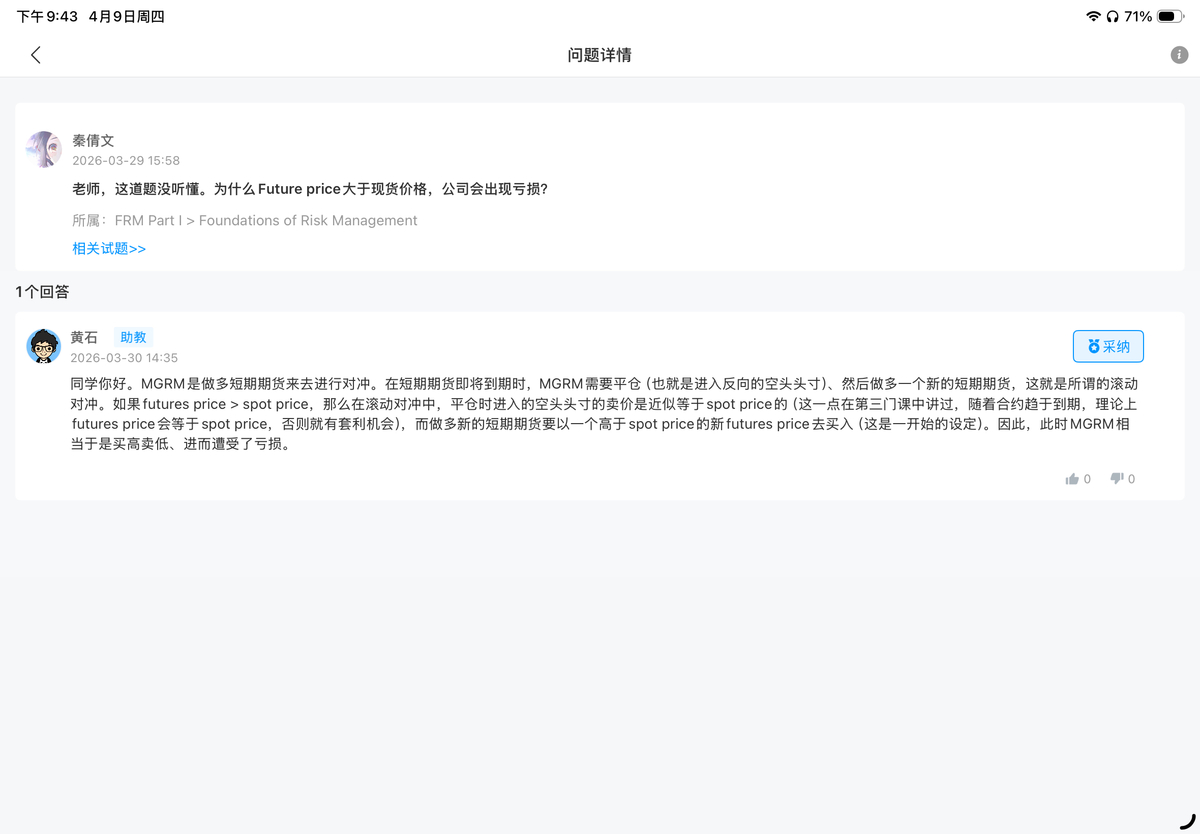The image size is (1200, 834).
Task: Open the info icon at top right
Action: point(1179,55)
